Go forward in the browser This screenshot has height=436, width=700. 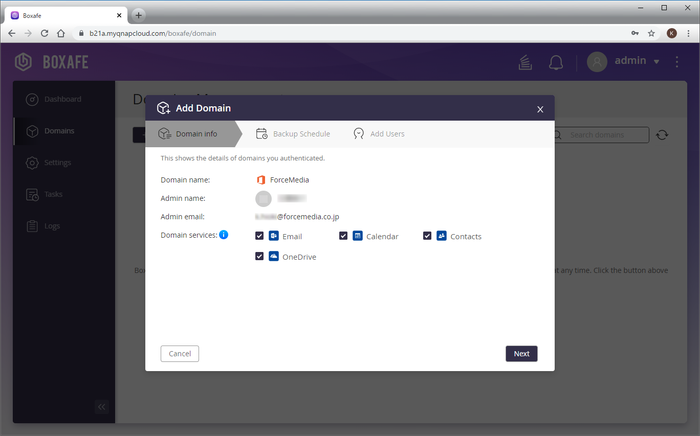coord(28,33)
